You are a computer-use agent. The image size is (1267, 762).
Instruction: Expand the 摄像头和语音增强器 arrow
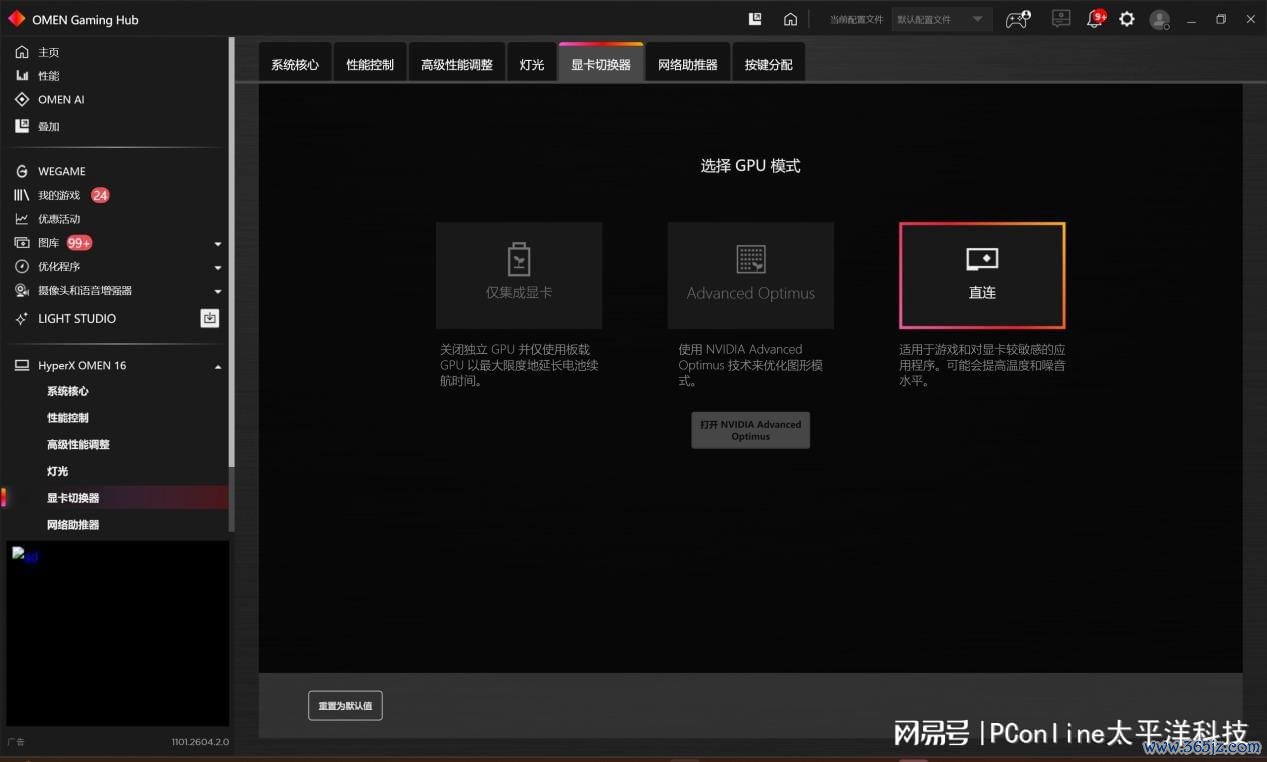[x=218, y=292]
